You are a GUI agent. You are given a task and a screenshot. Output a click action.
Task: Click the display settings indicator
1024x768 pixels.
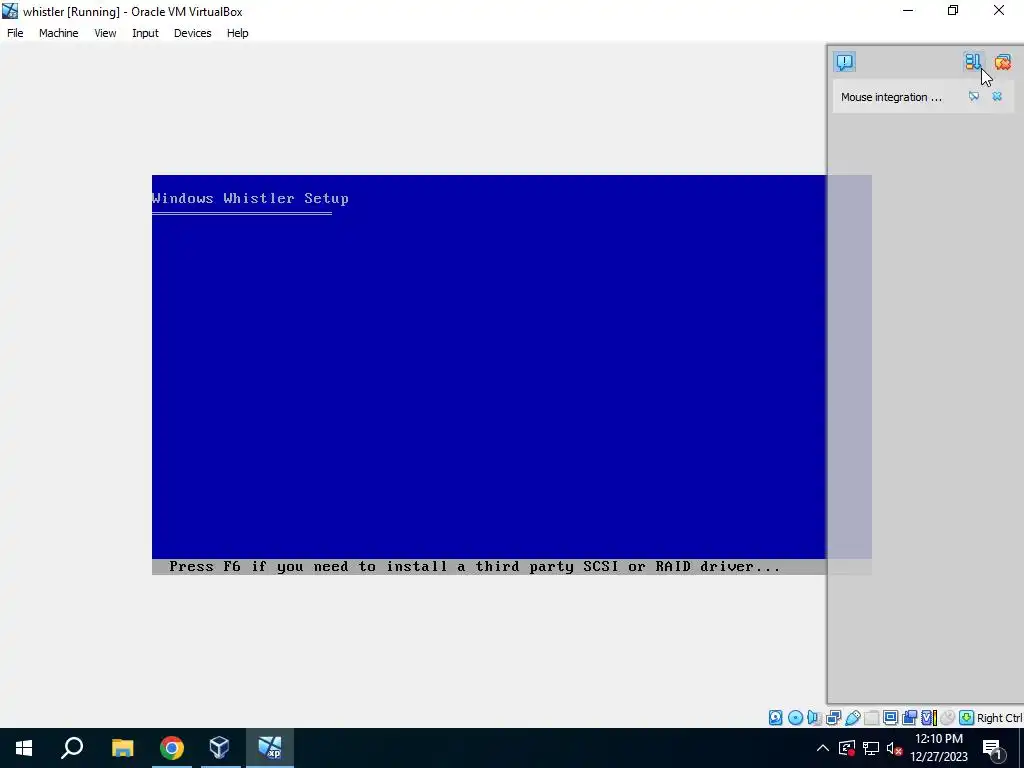(890, 718)
